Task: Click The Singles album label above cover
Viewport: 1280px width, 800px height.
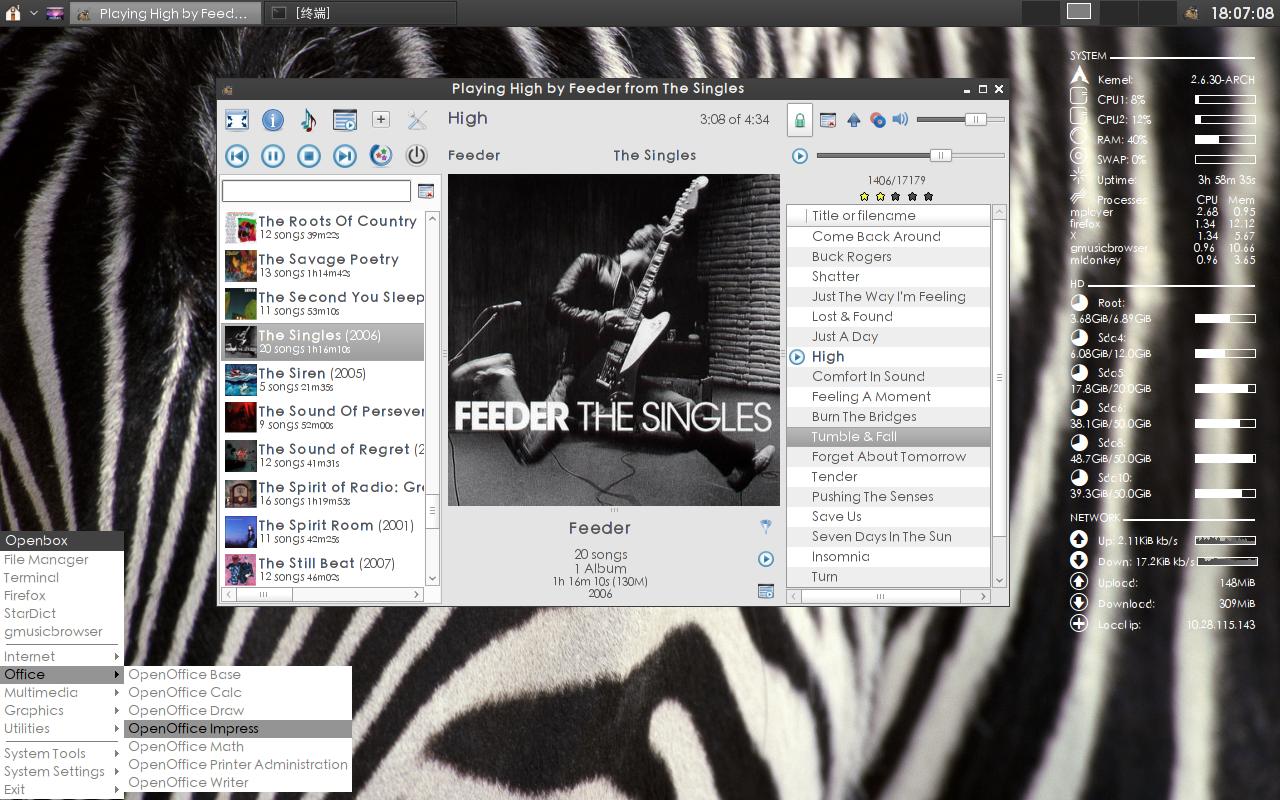Action: 655,155
